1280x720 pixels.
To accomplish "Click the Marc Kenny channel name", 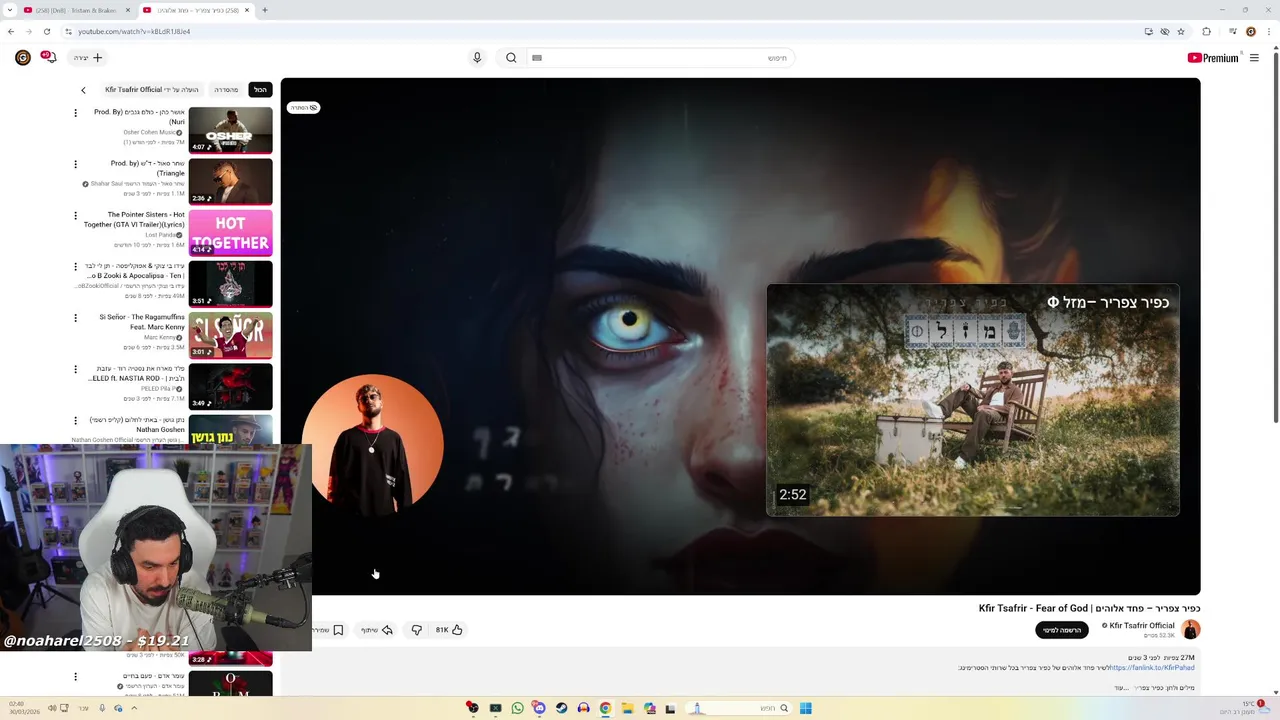I will [x=160, y=337].
